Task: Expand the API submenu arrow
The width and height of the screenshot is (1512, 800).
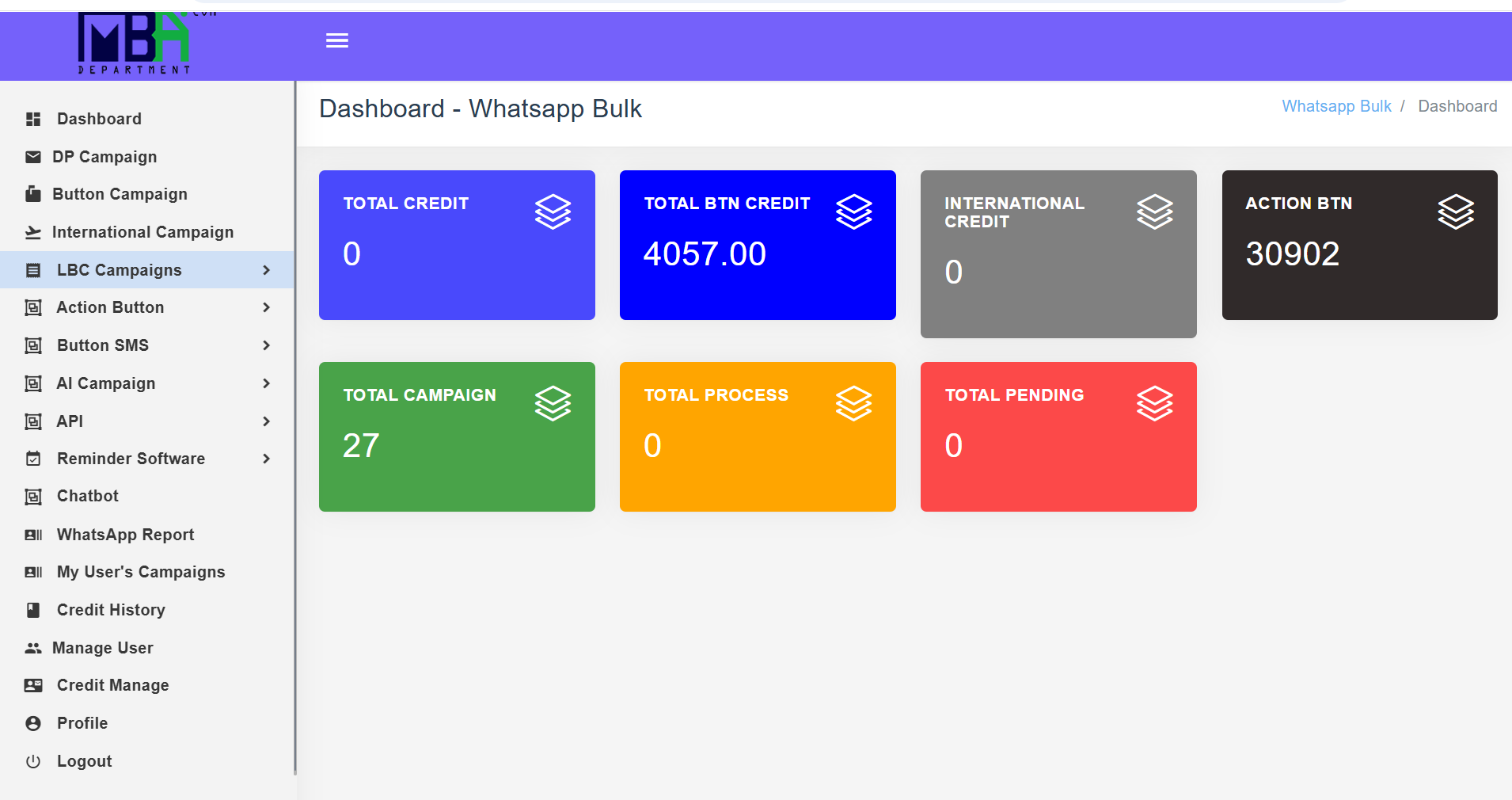Action: tap(267, 421)
